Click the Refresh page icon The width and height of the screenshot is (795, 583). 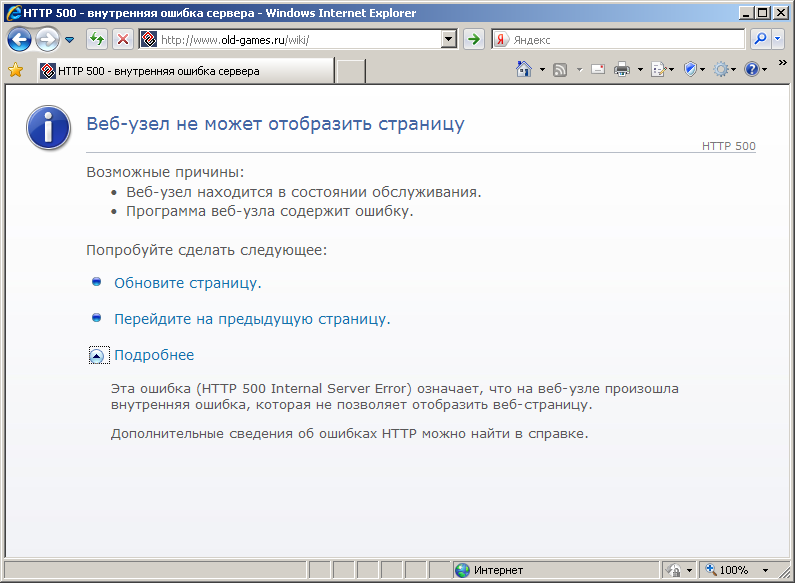coord(96,39)
